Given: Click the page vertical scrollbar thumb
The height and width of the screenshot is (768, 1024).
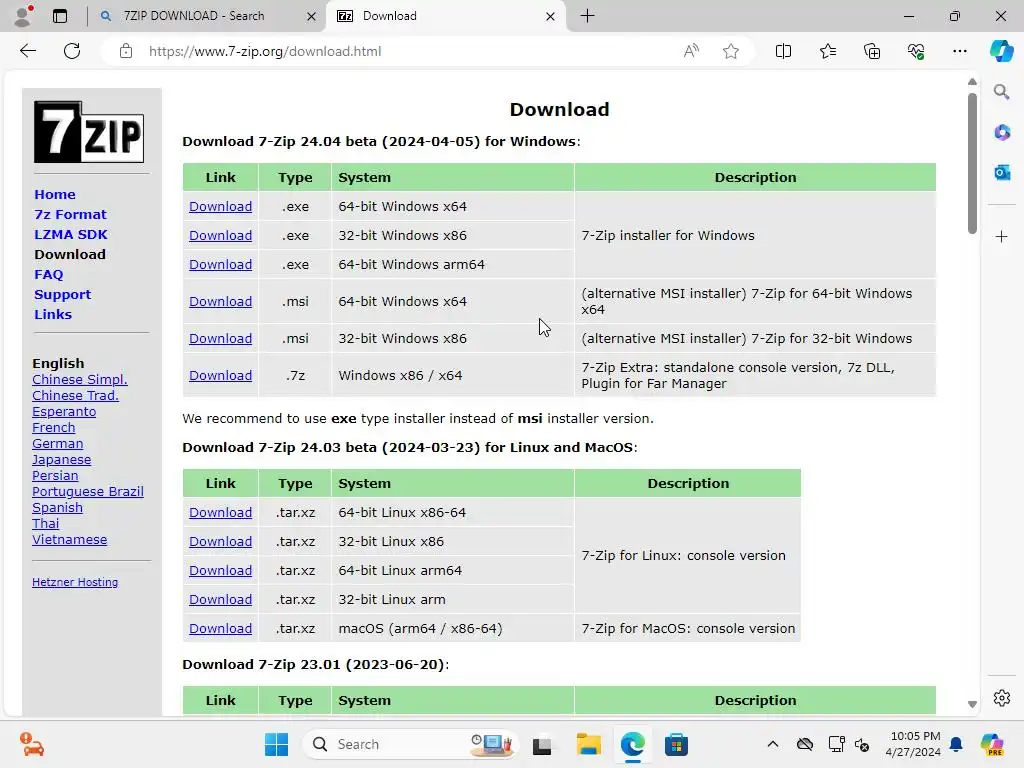Looking at the screenshot, I should 972,163.
